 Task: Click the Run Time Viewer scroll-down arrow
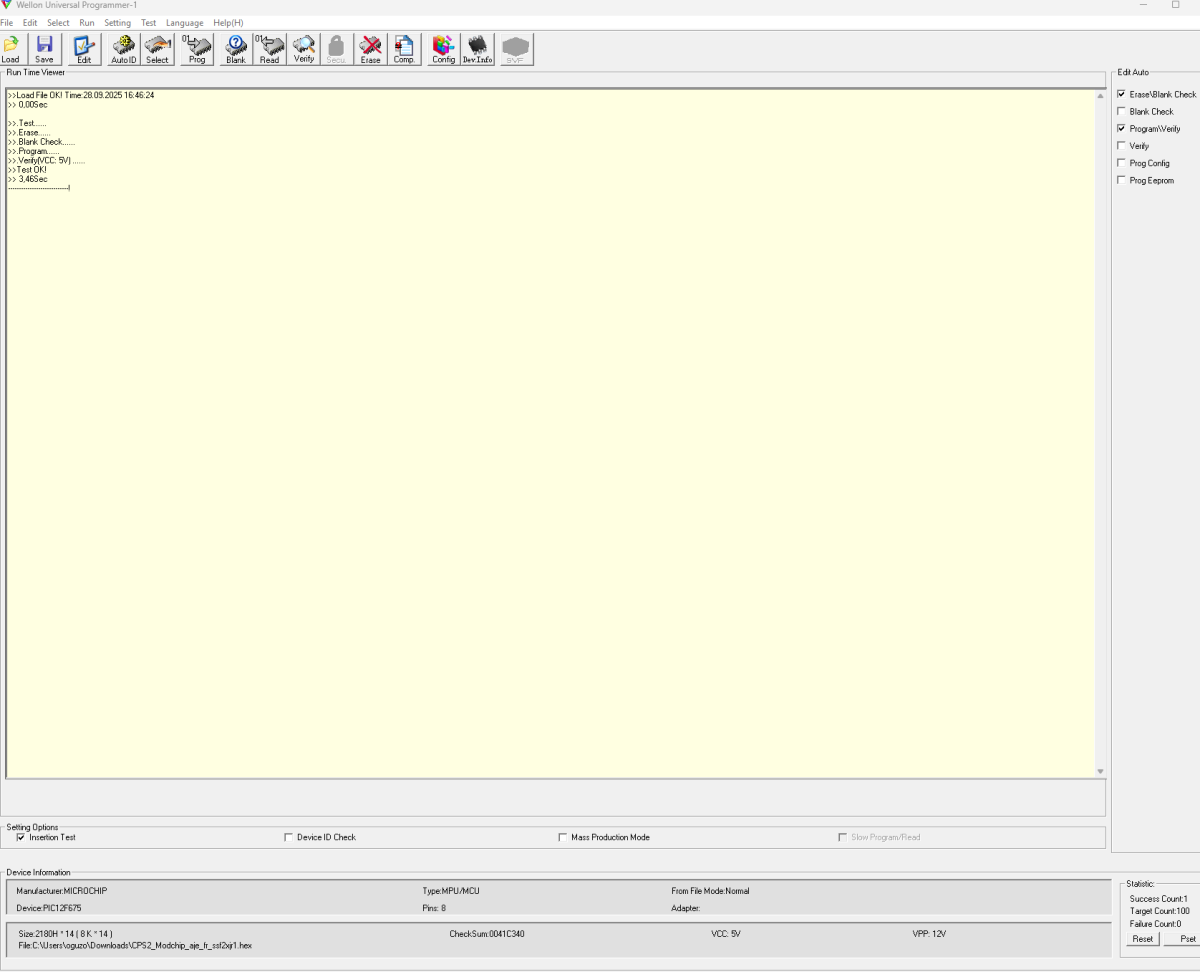[1100, 771]
